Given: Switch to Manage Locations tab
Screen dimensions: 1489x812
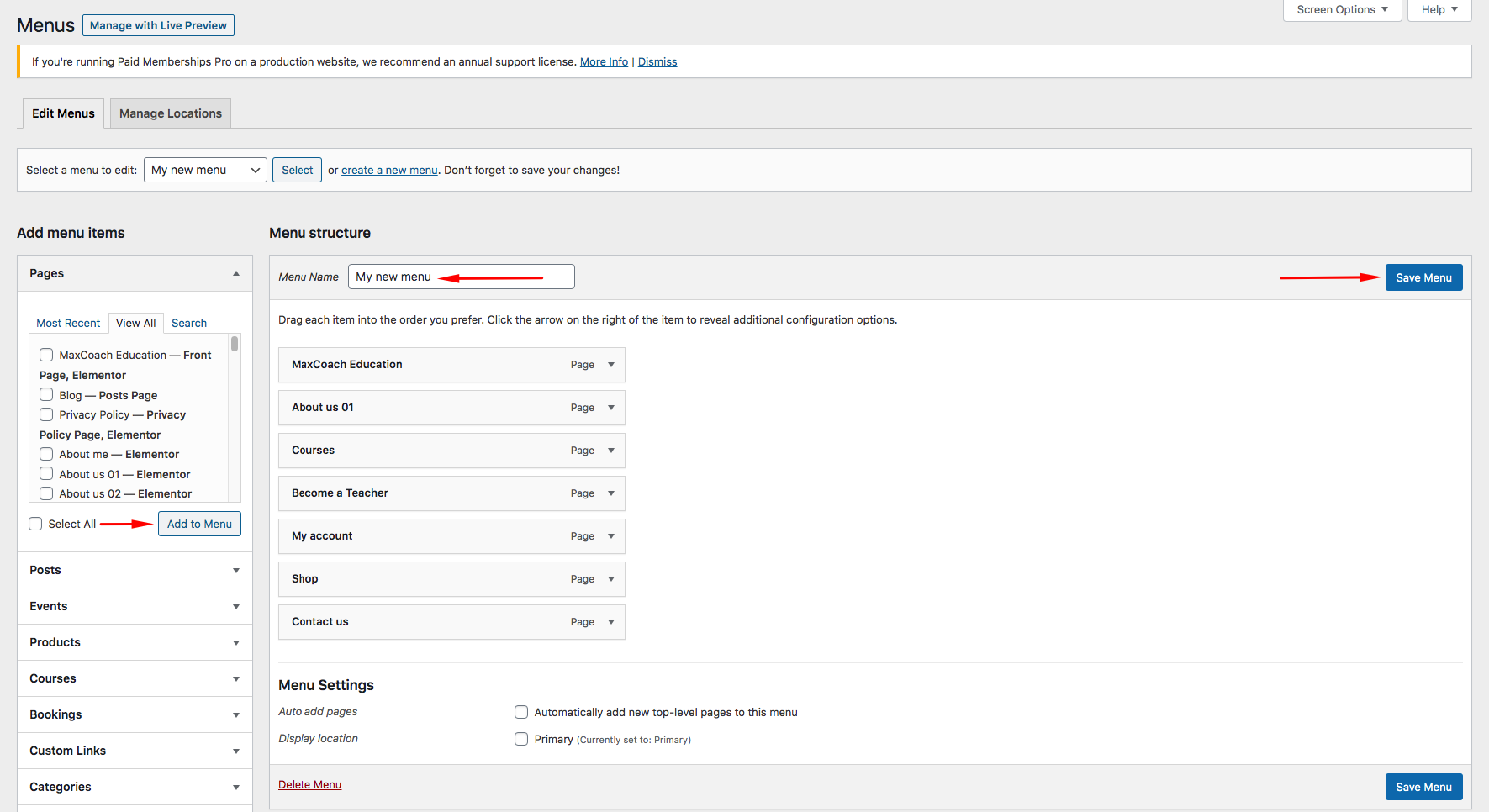Looking at the screenshot, I should click(x=171, y=113).
